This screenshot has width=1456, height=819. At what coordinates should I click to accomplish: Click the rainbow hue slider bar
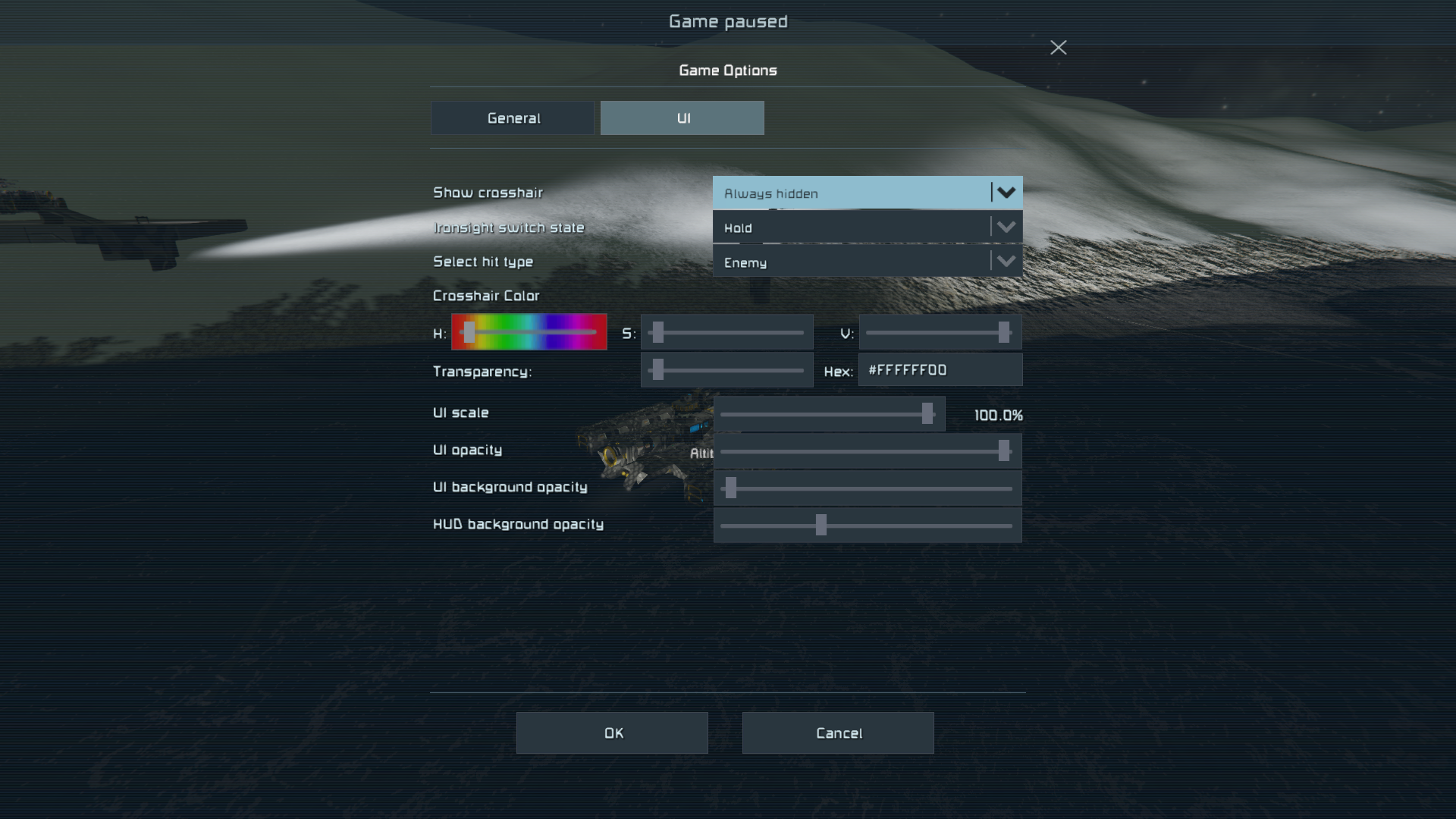pos(529,332)
